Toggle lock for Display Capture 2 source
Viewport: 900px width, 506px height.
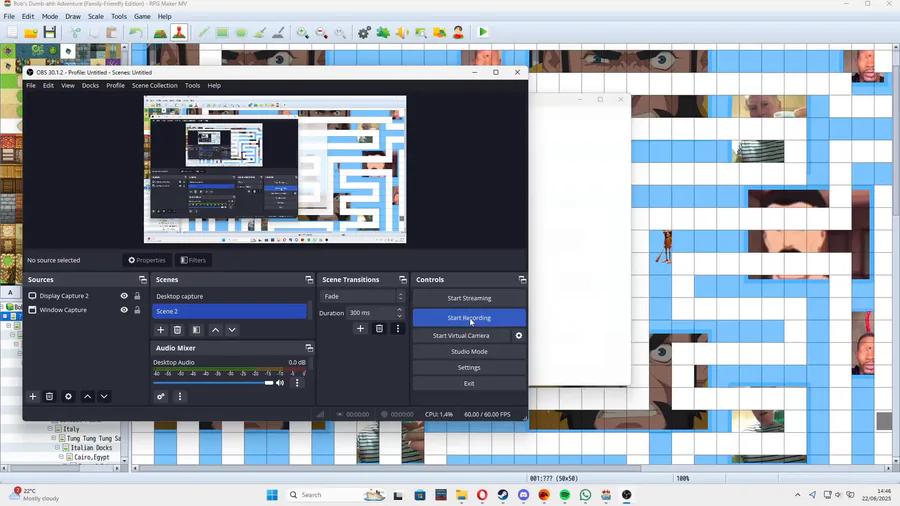137,295
